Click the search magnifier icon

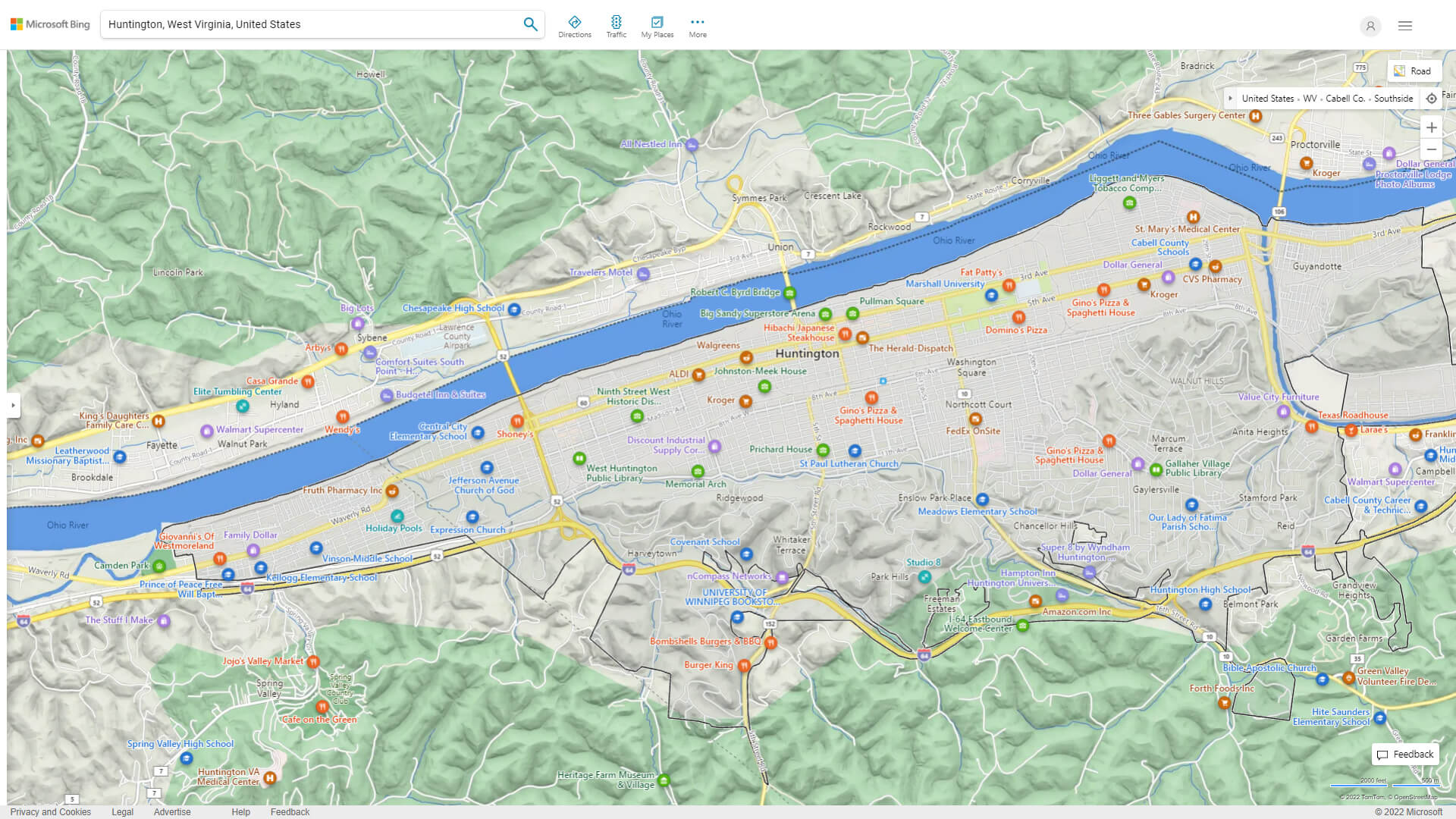tap(530, 24)
